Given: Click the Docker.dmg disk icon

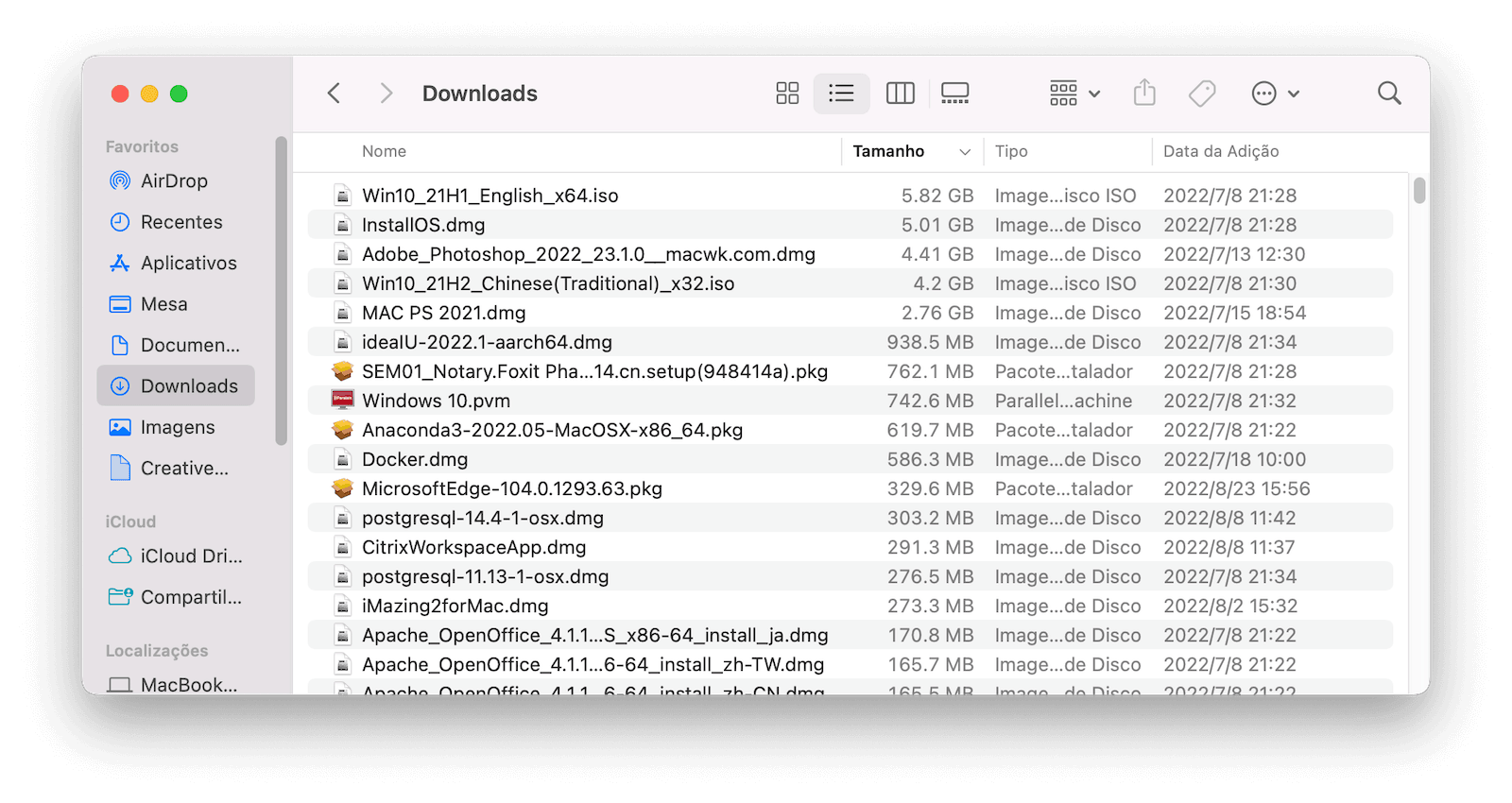Looking at the screenshot, I should pyautogui.click(x=342, y=459).
